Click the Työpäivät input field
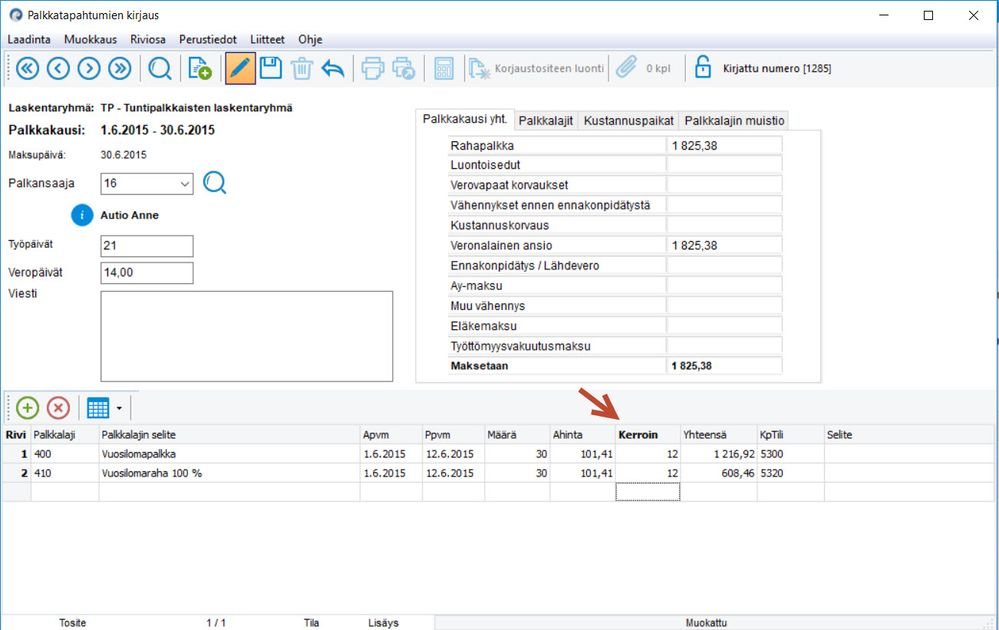 147,246
